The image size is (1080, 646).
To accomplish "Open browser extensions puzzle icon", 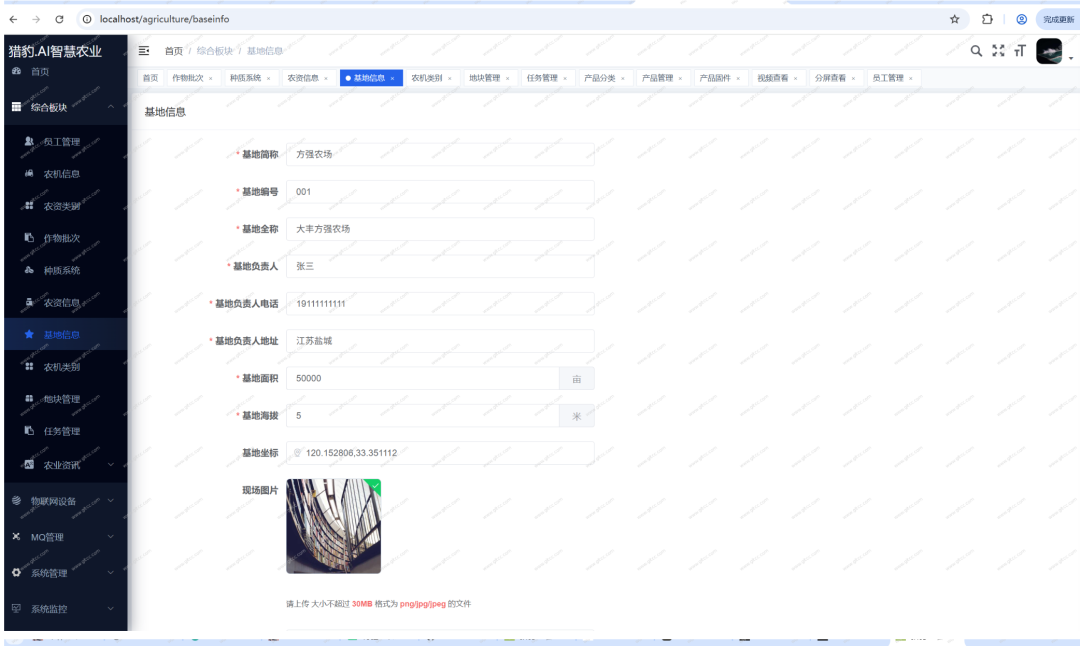I will tap(987, 19).
